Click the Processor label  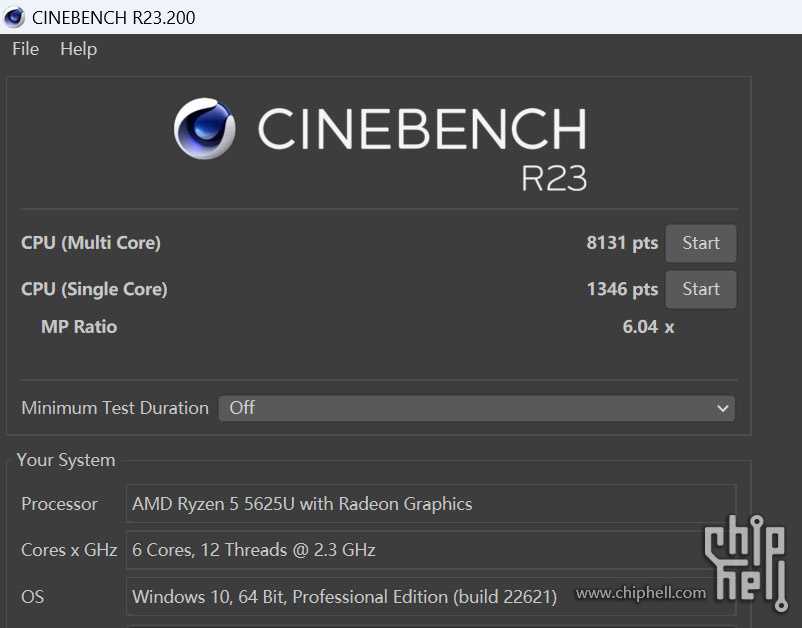coord(59,504)
